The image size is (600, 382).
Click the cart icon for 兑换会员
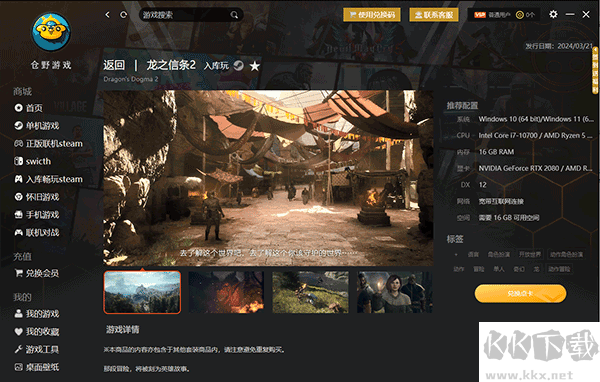tap(18, 273)
